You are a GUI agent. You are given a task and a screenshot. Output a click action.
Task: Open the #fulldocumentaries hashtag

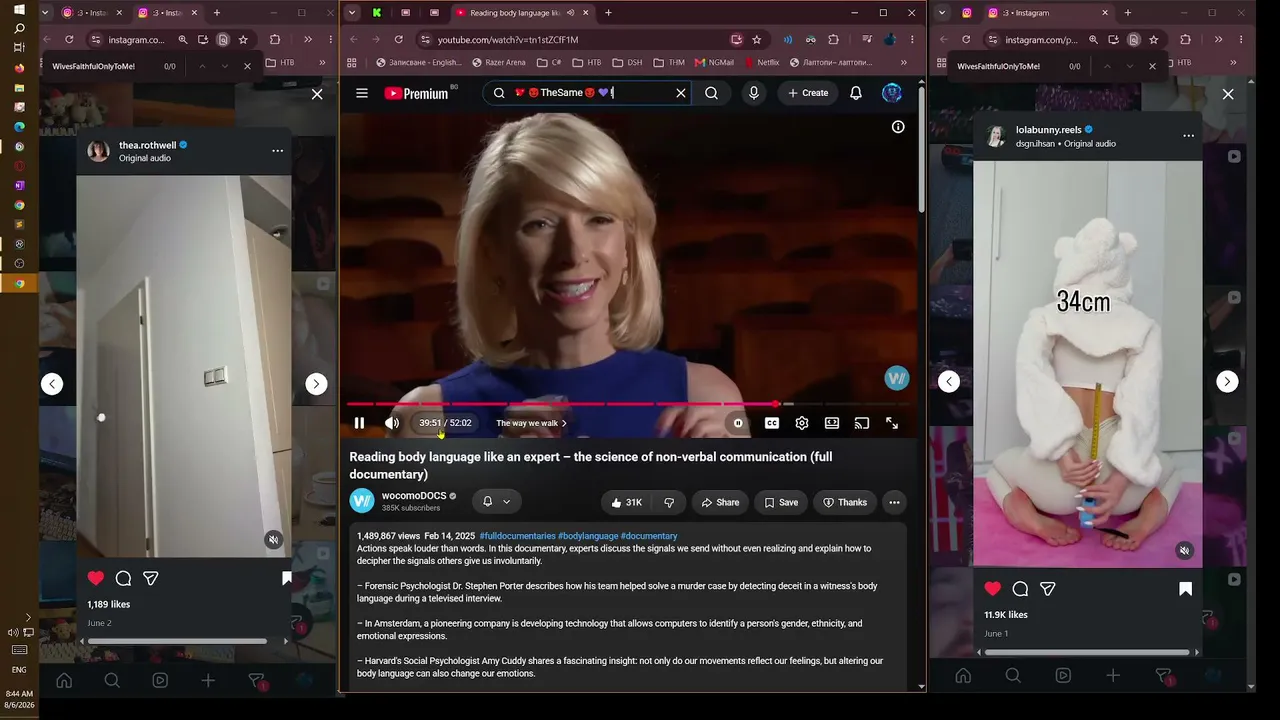(517, 536)
